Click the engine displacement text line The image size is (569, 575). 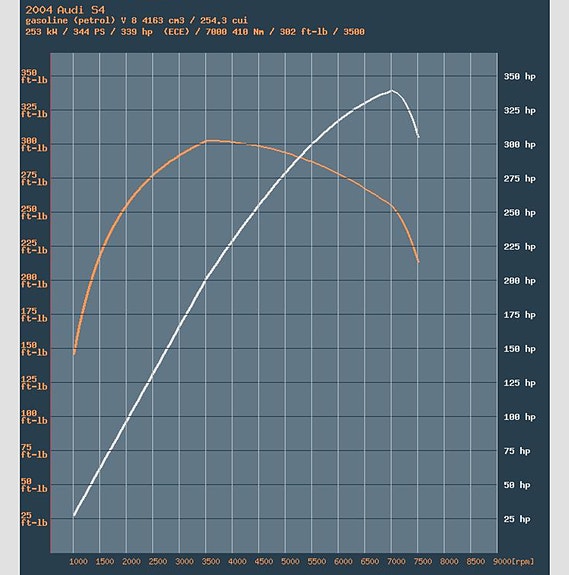tap(136, 20)
